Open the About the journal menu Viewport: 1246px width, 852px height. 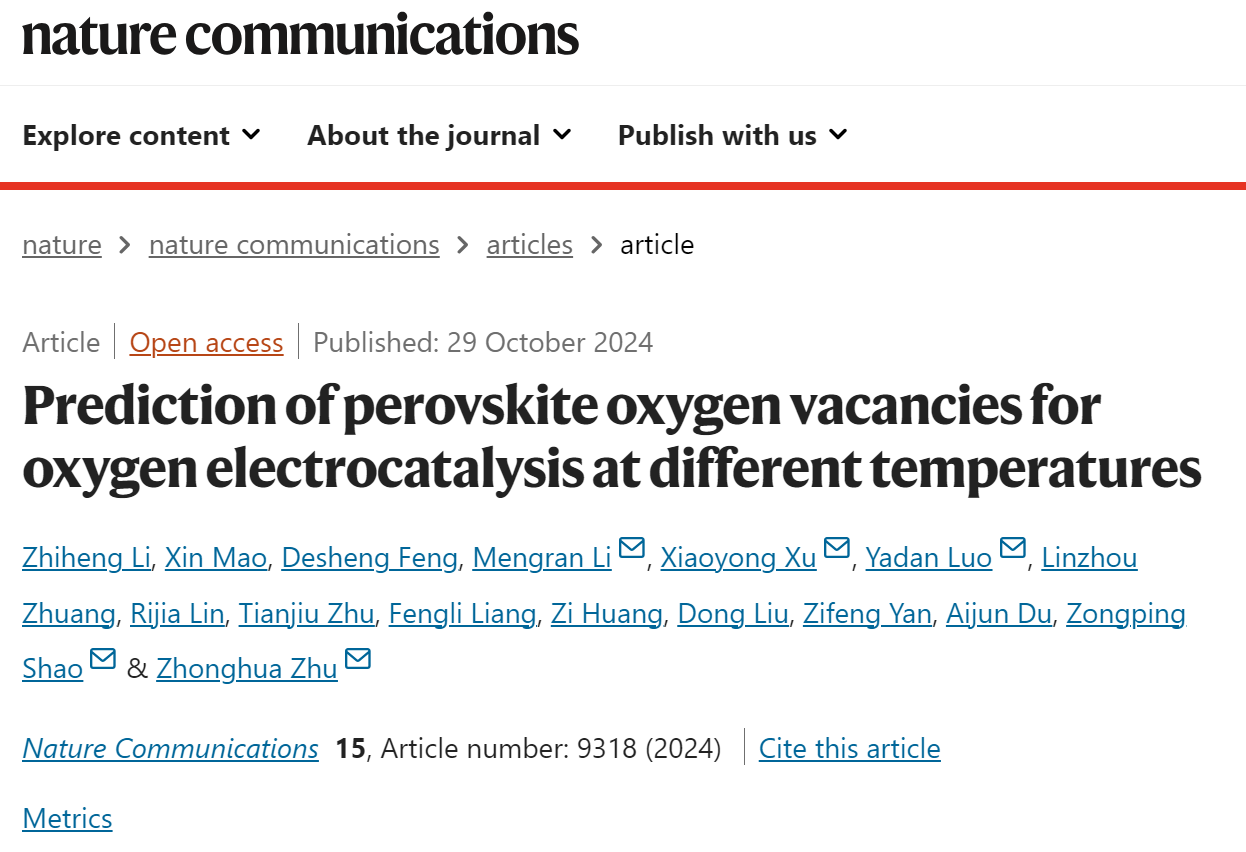click(439, 135)
